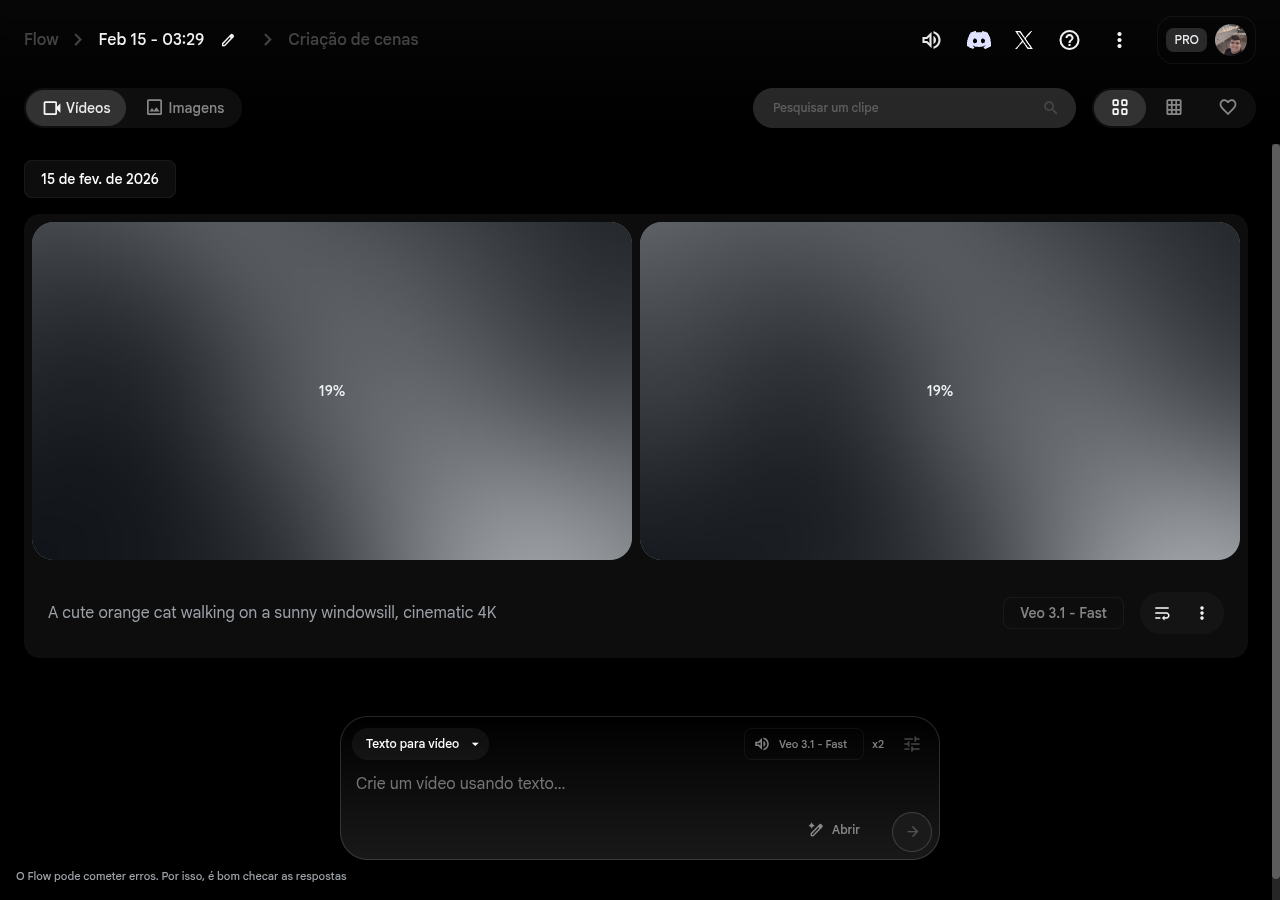Click the Pesquisar um clipe search field

[900, 108]
